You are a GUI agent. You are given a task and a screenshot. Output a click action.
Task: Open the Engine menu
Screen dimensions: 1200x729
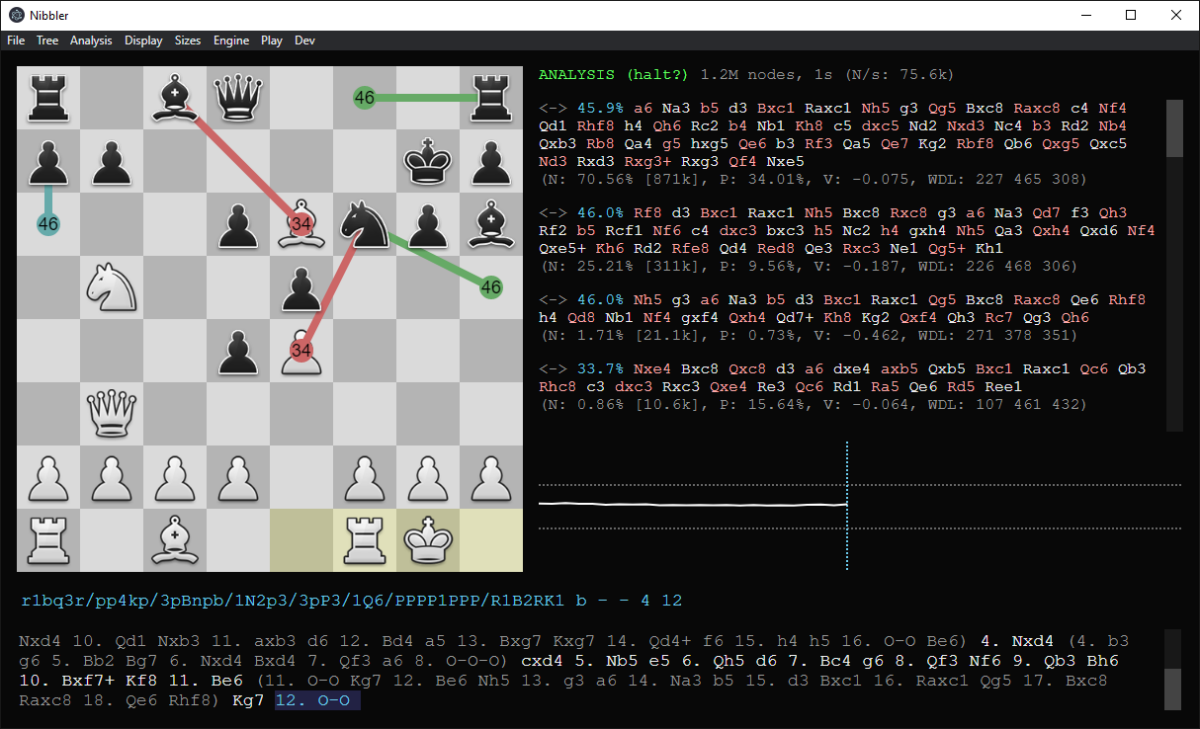pos(231,41)
